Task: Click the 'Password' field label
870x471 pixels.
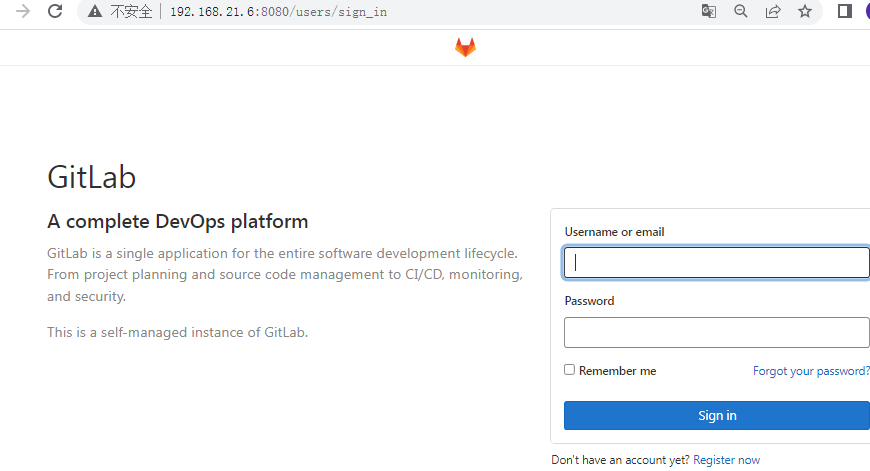Action: click(589, 301)
